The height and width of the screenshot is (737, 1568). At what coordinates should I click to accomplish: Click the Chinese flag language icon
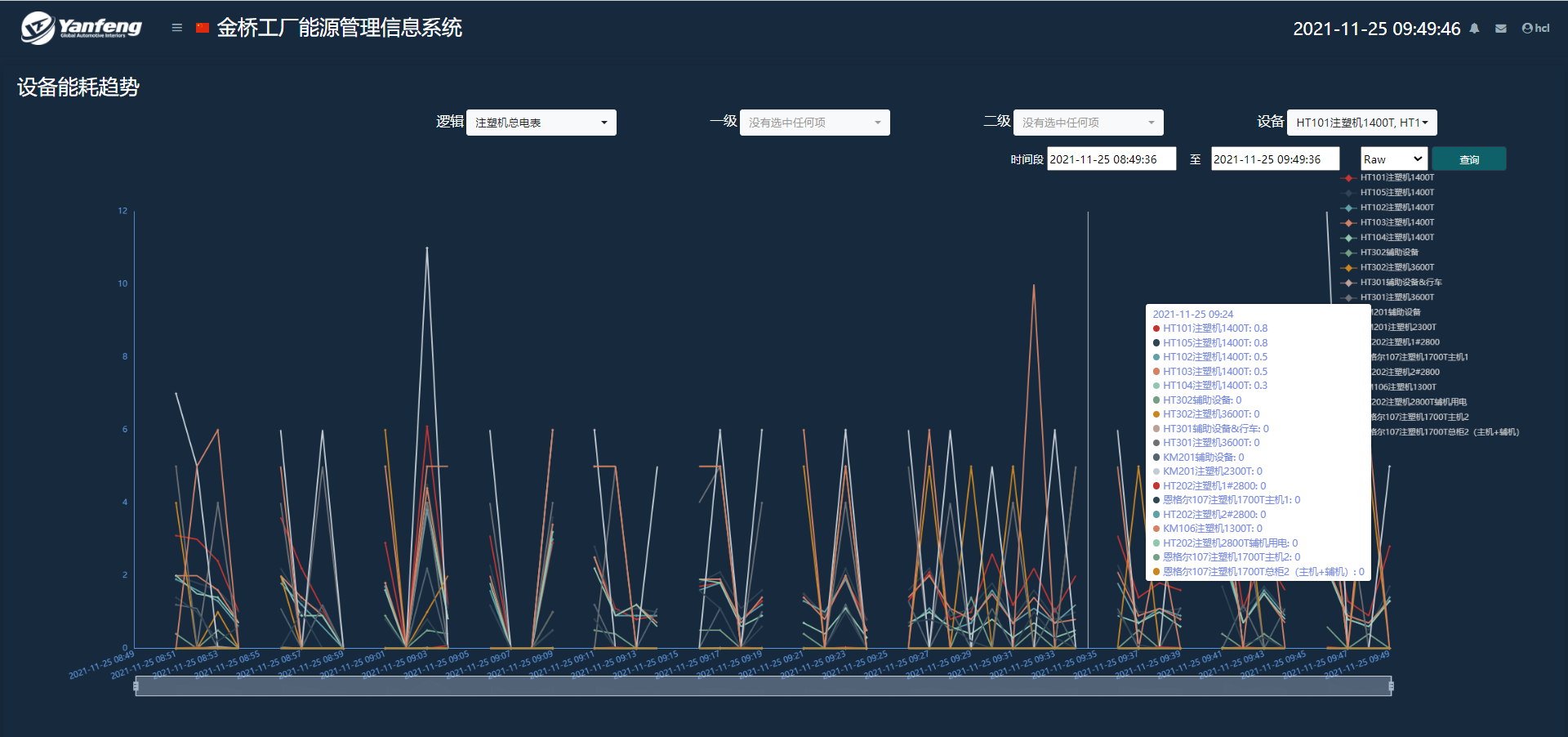[203, 28]
